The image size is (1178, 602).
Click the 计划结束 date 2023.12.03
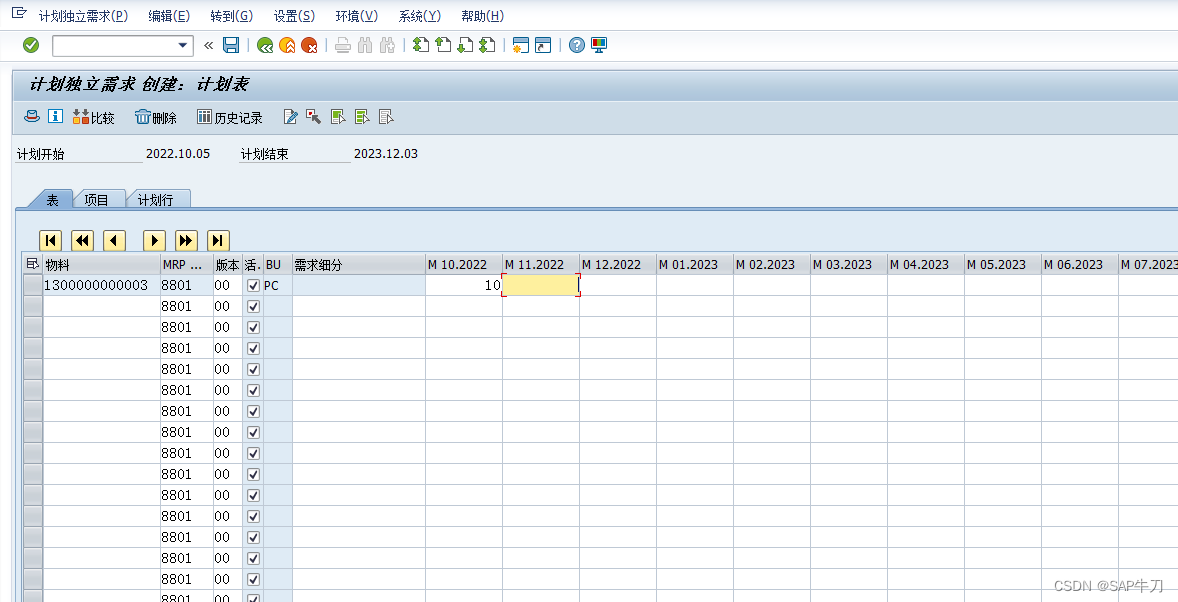coord(386,154)
